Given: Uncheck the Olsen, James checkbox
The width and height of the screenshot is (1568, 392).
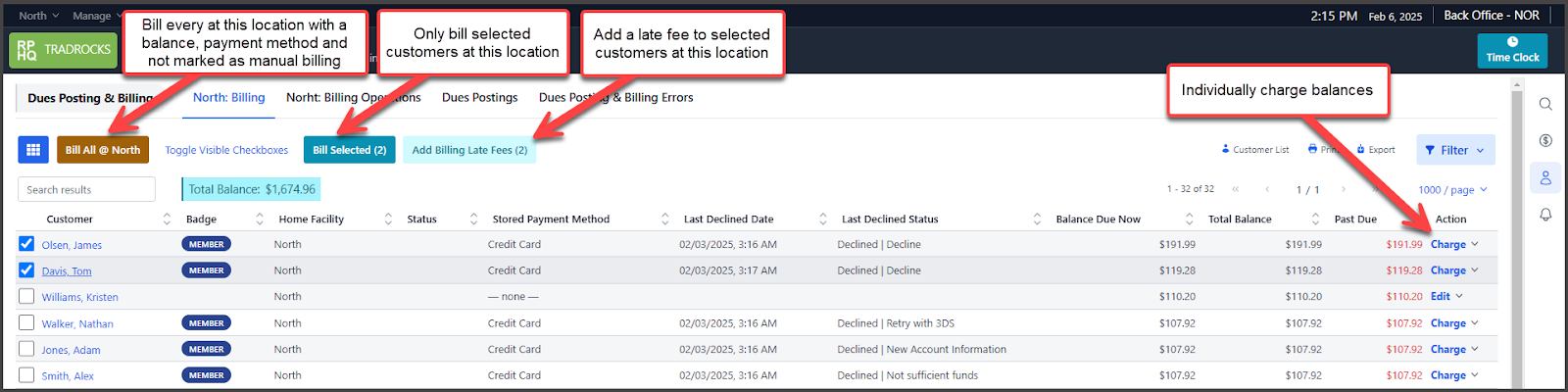Looking at the screenshot, I should pos(26,244).
